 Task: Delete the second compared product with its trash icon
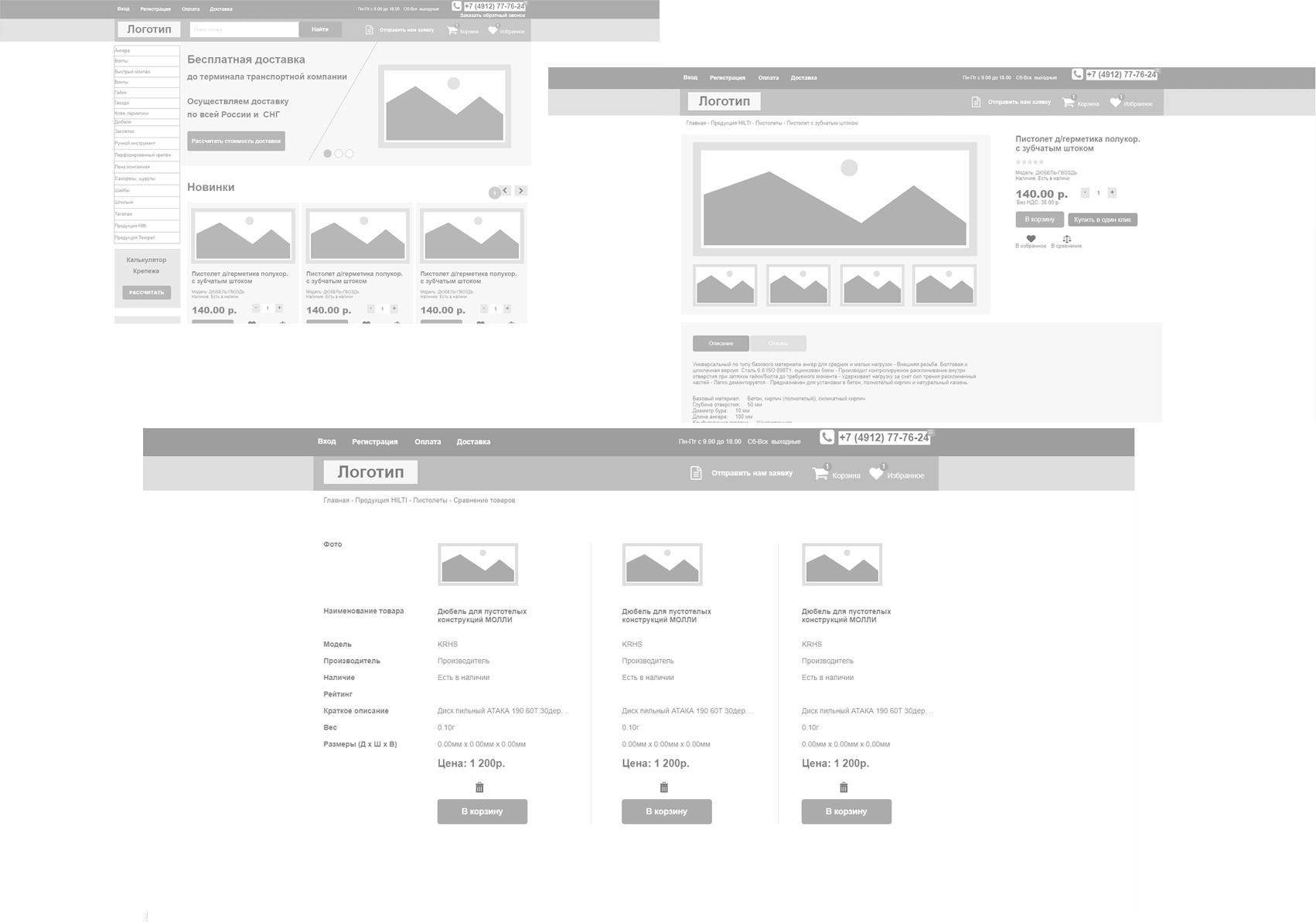click(x=663, y=787)
